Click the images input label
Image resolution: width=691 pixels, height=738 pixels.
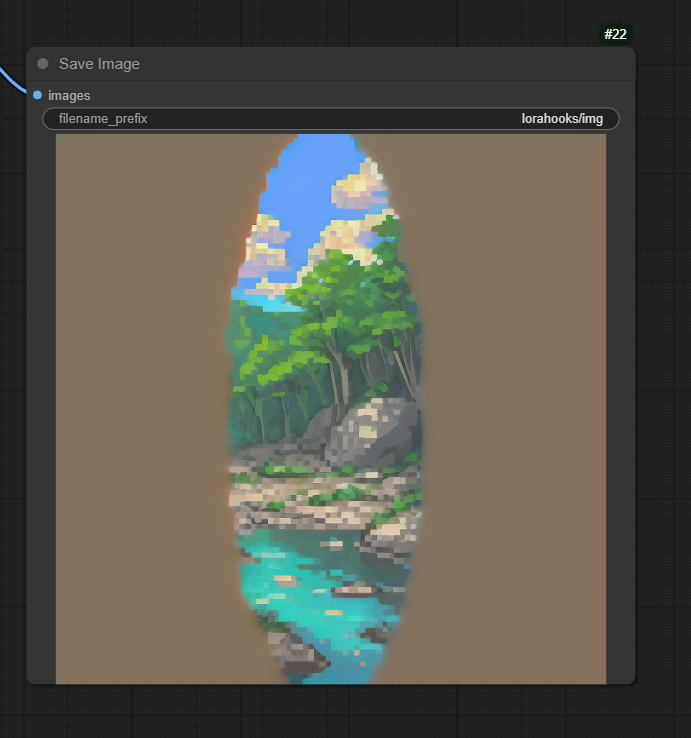click(69, 95)
